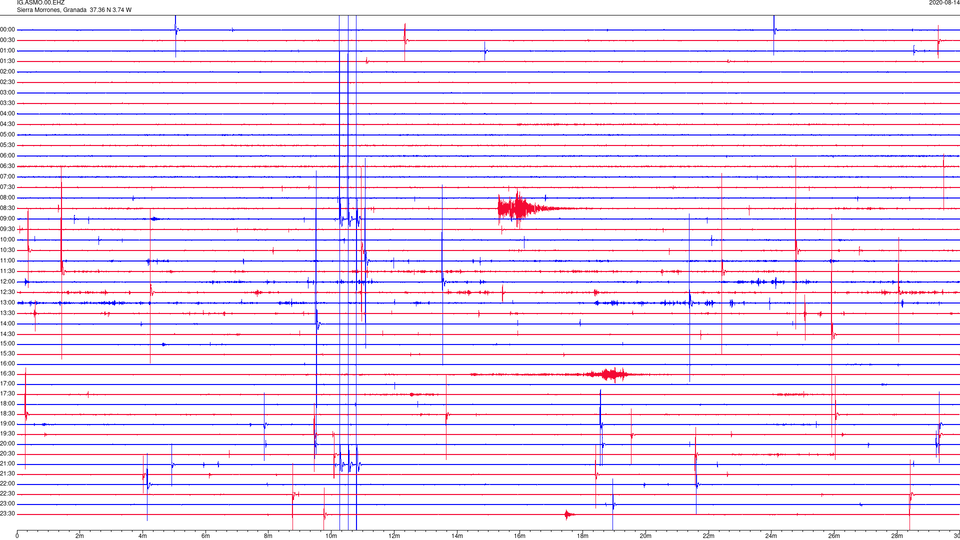Click the 2m tick on the minute axis
960x540 pixels.
[80, 536]
